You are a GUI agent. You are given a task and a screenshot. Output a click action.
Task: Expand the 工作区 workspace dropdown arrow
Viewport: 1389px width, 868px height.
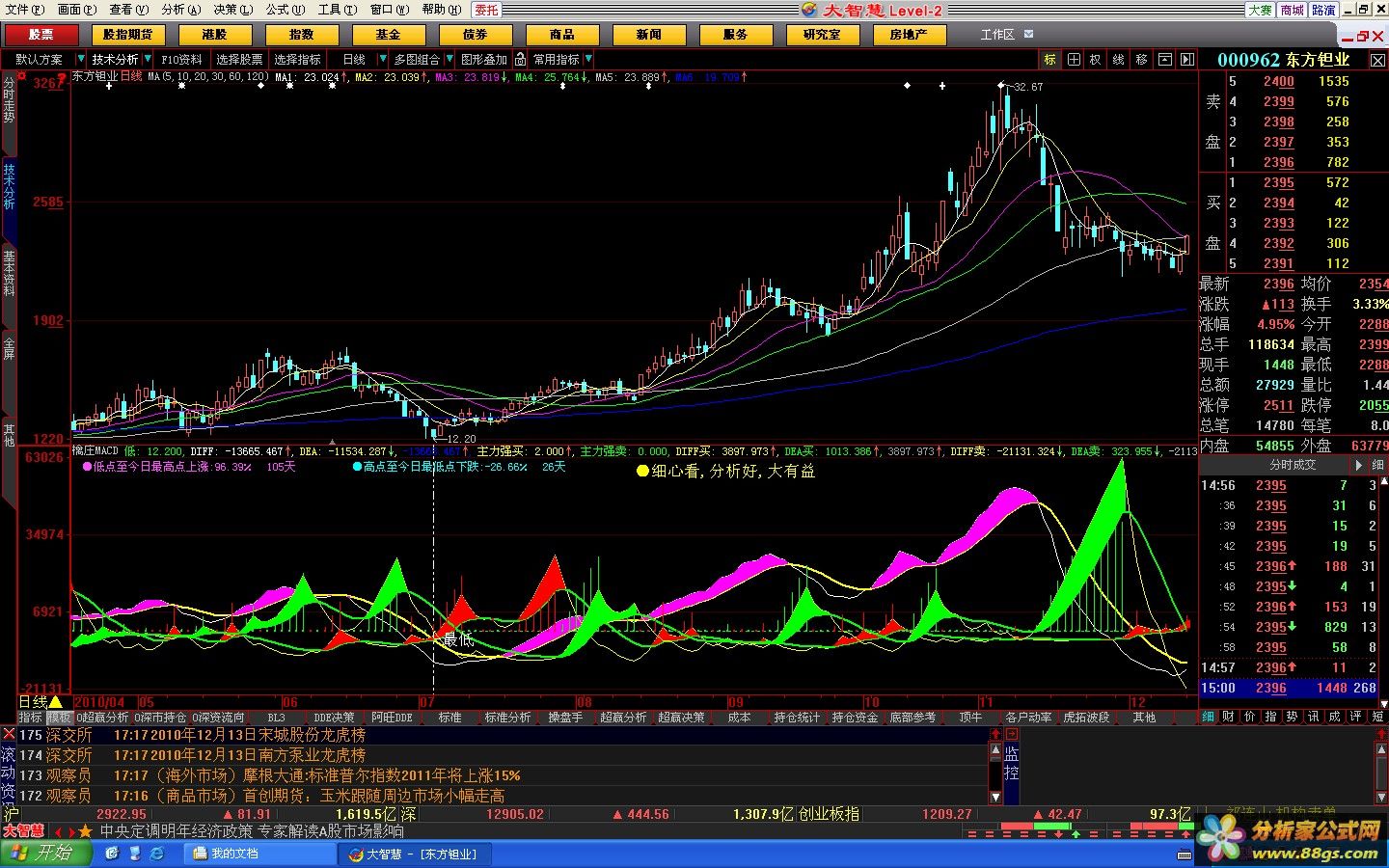[1028, 35]
